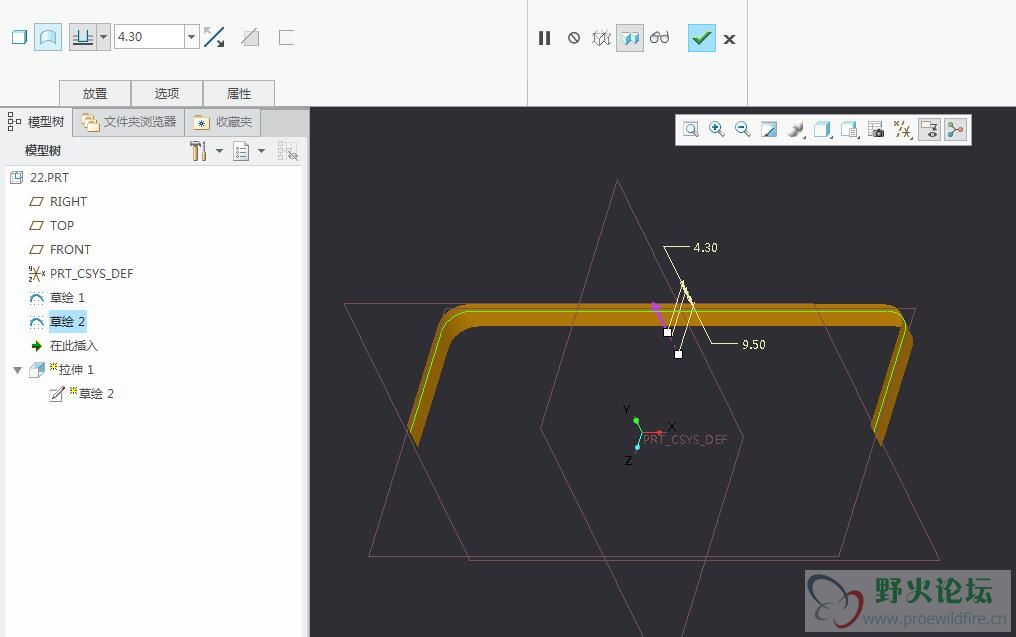Open the depth value history dropdown
The height and width of the screenshot is (637, 1016).
(x=191, y=37)
